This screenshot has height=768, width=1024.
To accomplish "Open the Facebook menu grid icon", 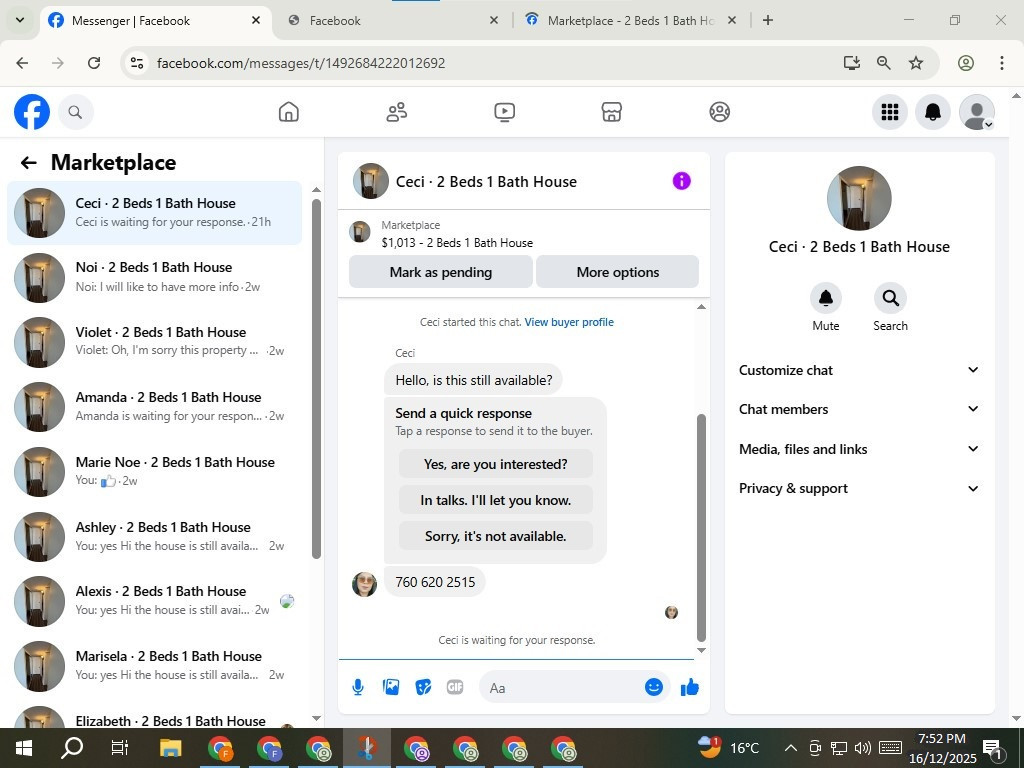I will point(889,112).
